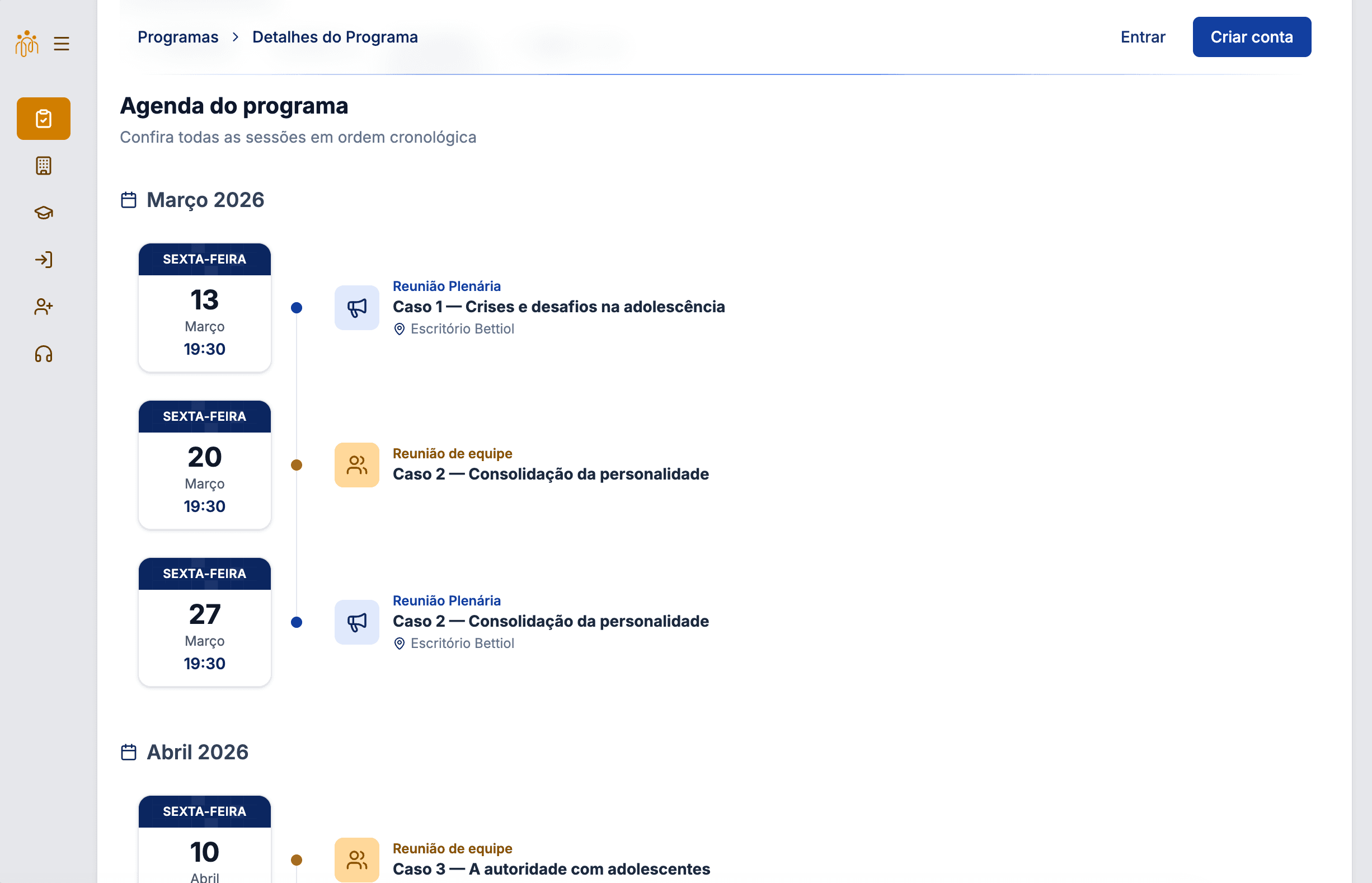Screen dimensions: 1372x883
Task: Click the headphones support icon
Action: point(43,354)
